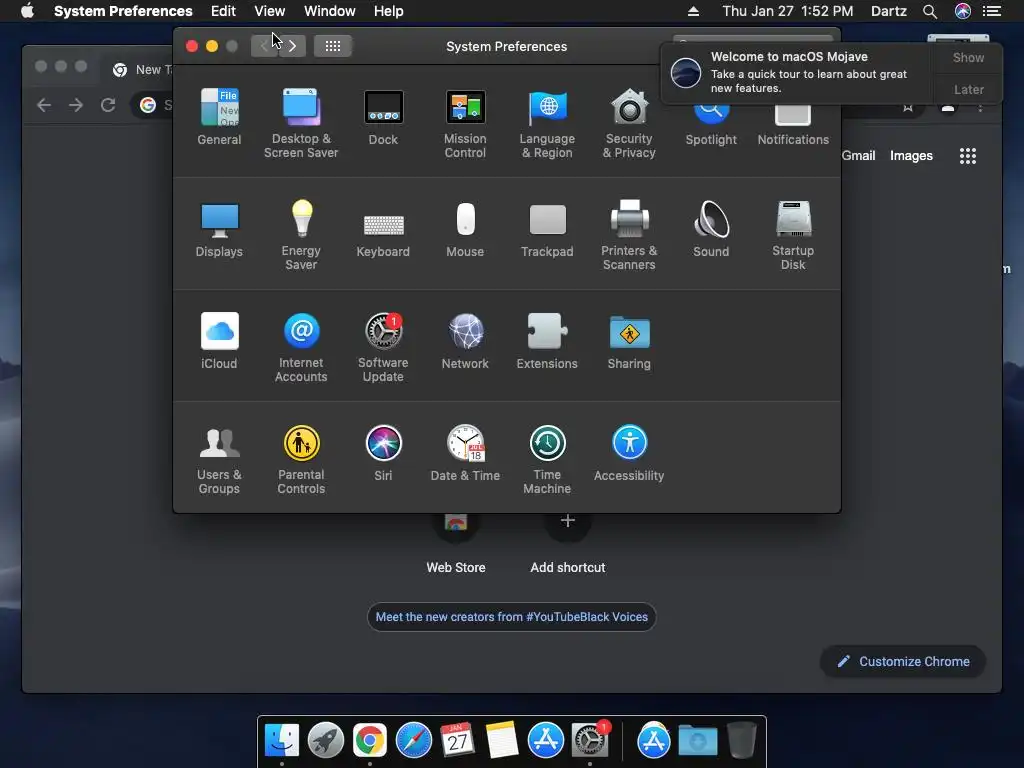Screen dimensions: 1024x768
Task: Open the YouTubeBlack Voices promo link
Action: (x=511, y=617)
